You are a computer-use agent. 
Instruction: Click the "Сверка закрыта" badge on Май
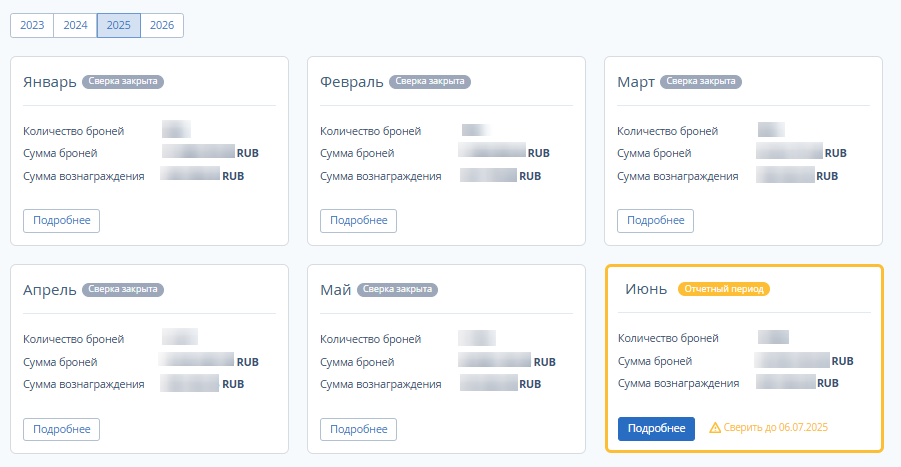click(x=397, y=290)
